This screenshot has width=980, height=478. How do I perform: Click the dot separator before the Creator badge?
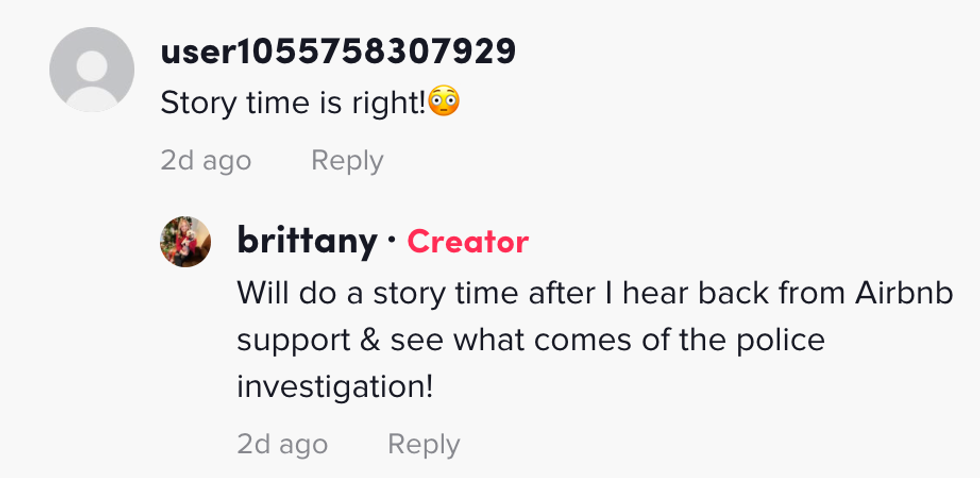click(x=392, y=241)
